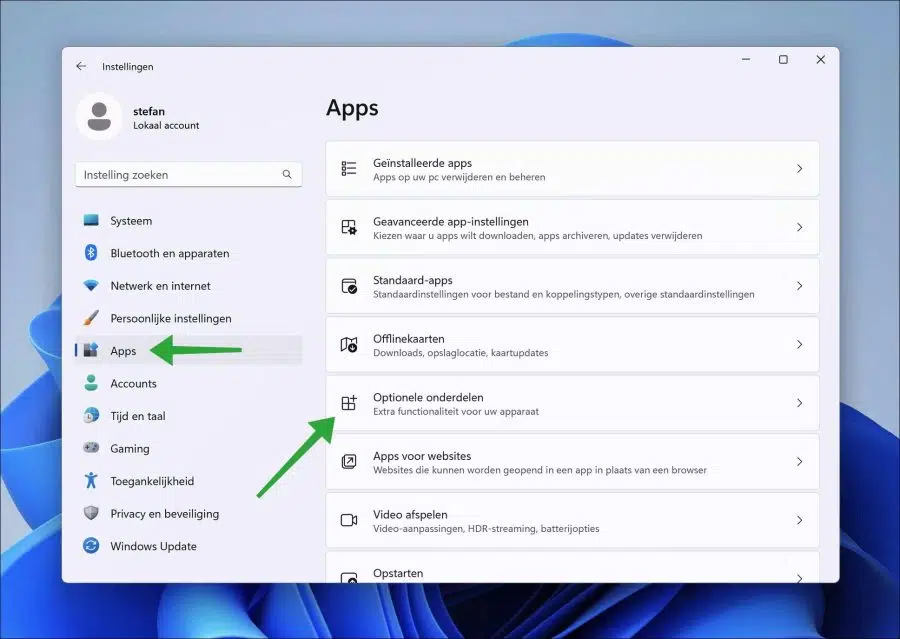900x639 pixels.
Task: Click the Apps sidebar icon
Action: (x=91, y=350)
